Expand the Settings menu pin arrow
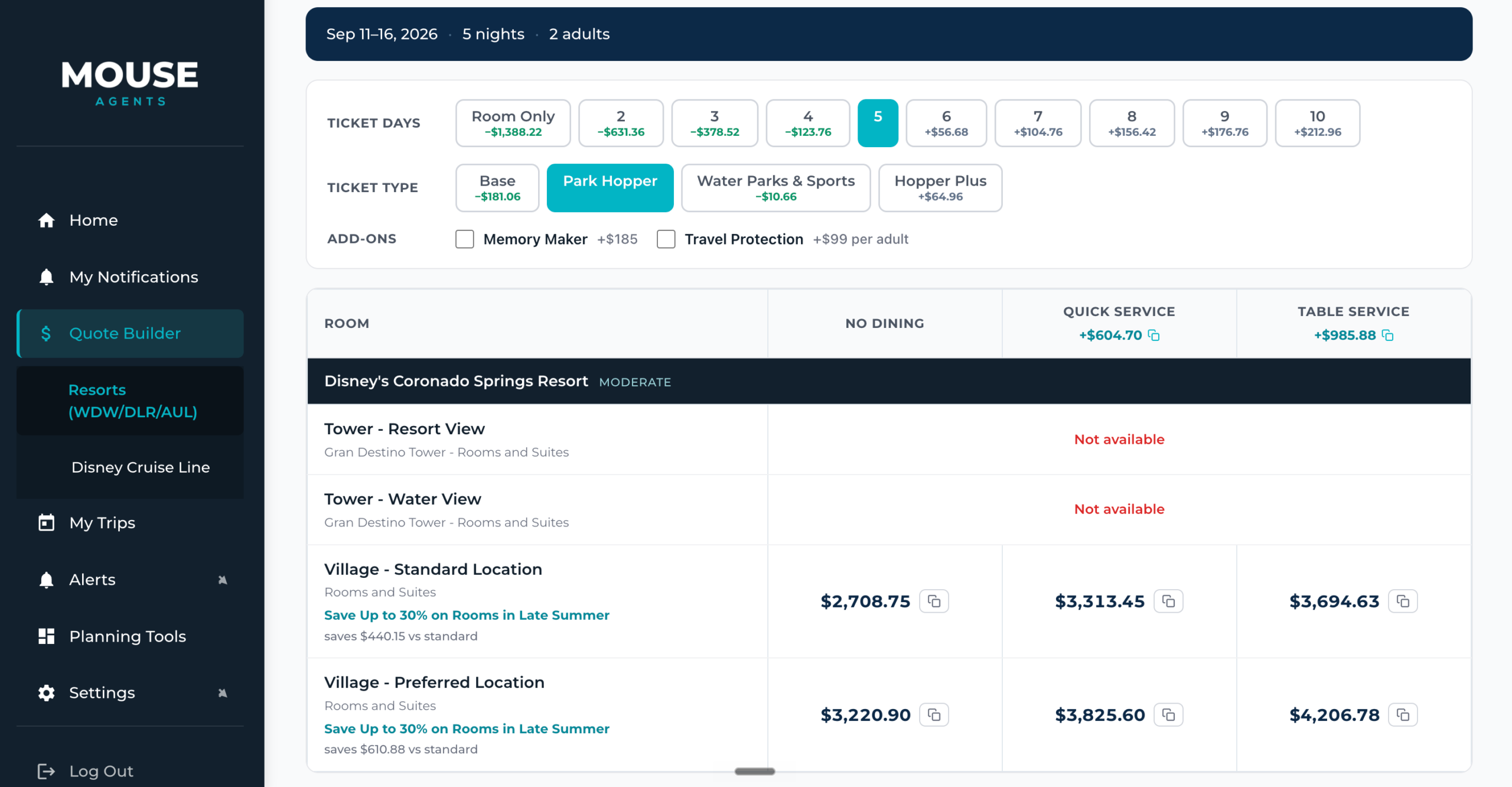 pos(223,693)
